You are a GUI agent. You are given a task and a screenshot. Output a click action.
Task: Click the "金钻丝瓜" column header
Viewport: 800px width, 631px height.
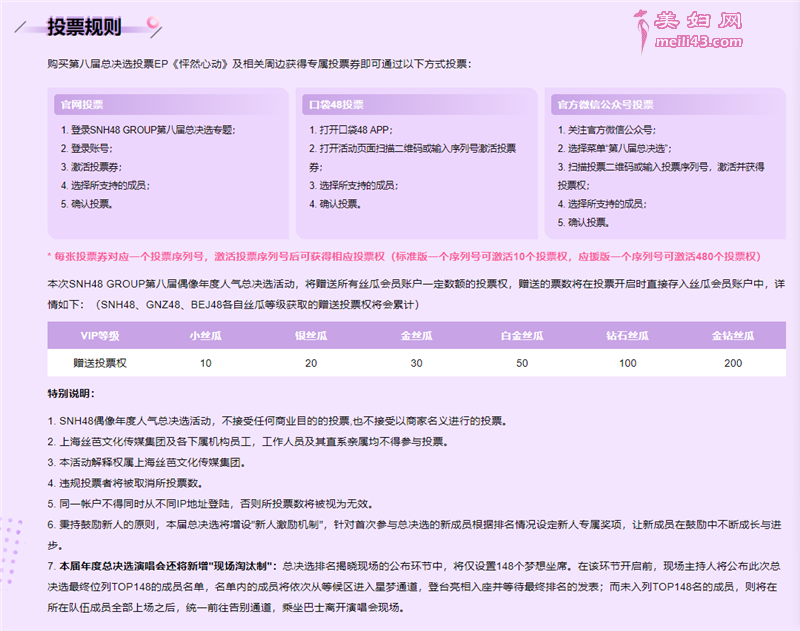[x=733, y=336]
